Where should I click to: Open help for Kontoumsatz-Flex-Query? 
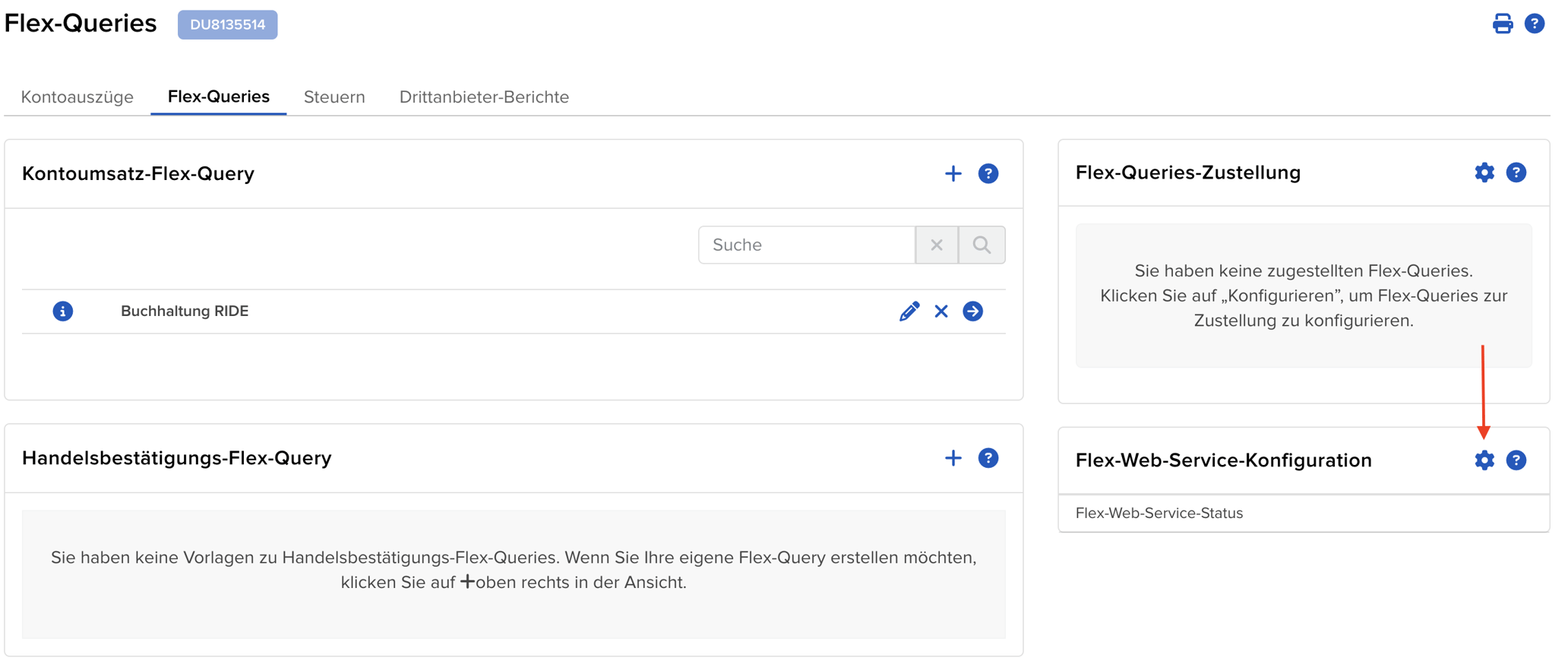[988, 174]
